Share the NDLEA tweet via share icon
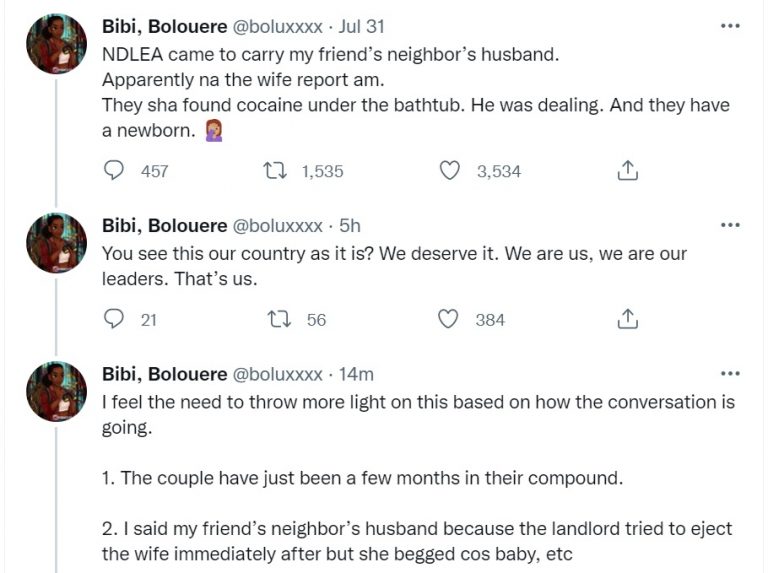Screen dimensions: 768x573 [x=627, y=171]
